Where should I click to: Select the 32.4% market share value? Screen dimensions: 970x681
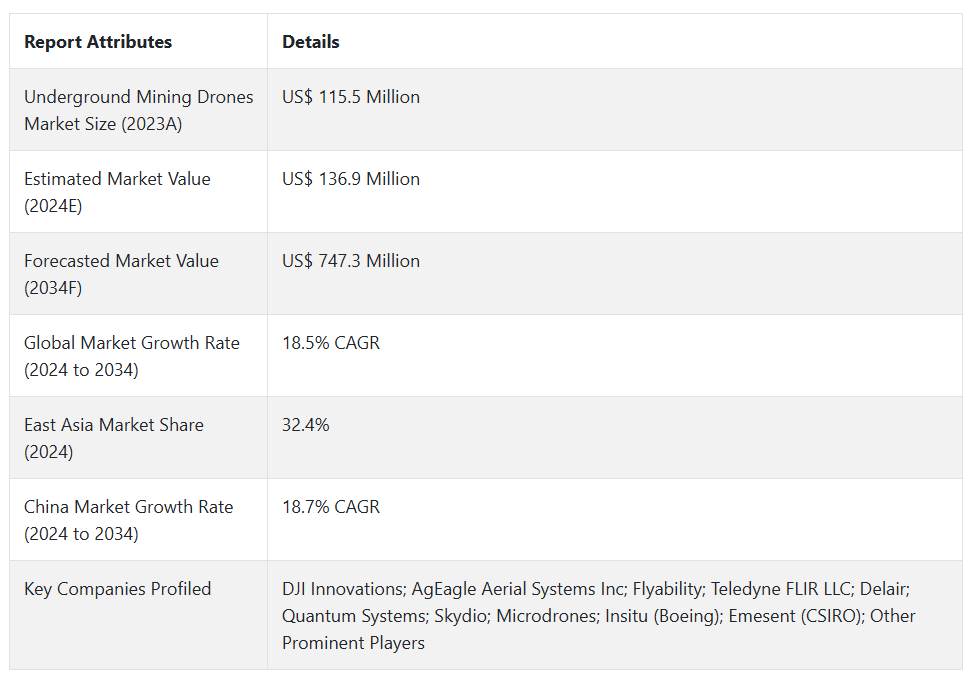tap(305, 425)
